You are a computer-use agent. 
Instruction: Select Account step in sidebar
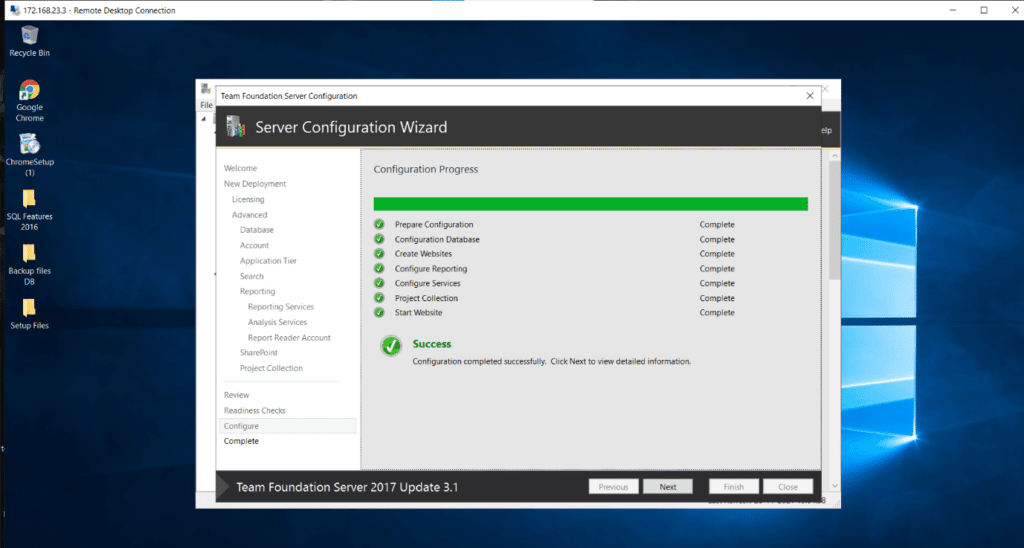[254, 245]
